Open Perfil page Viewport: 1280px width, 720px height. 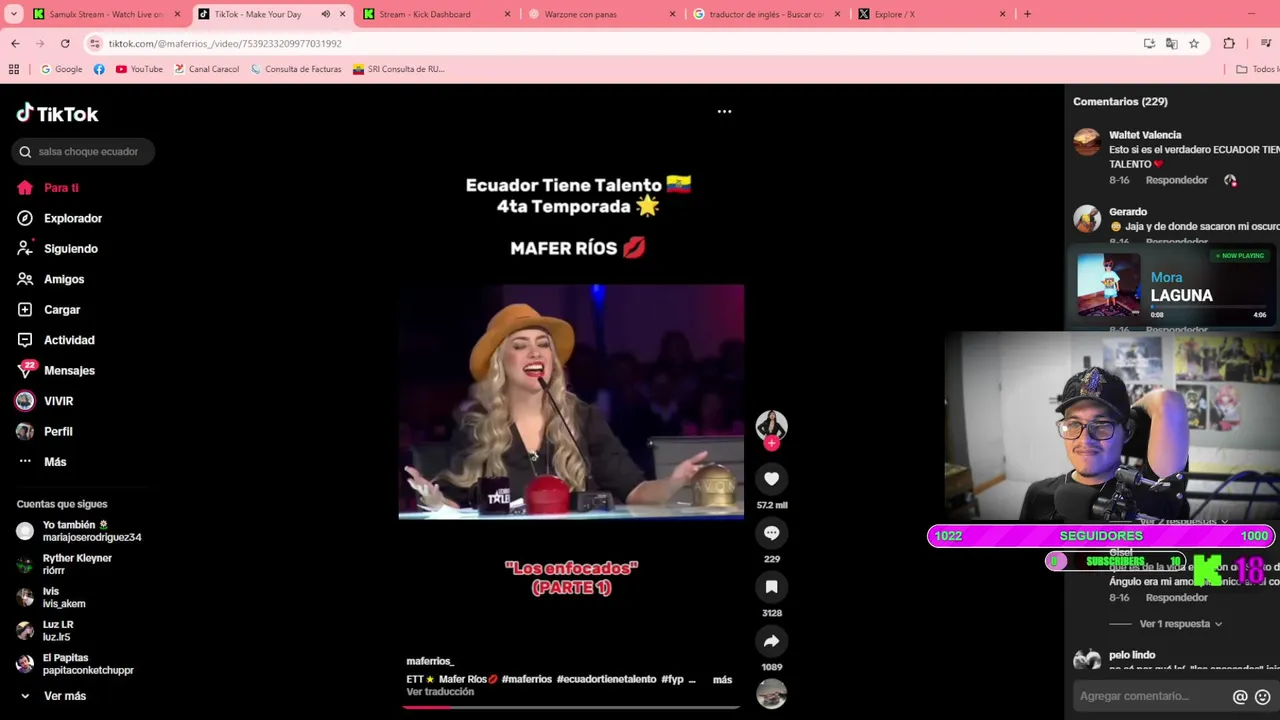[45, 432]
